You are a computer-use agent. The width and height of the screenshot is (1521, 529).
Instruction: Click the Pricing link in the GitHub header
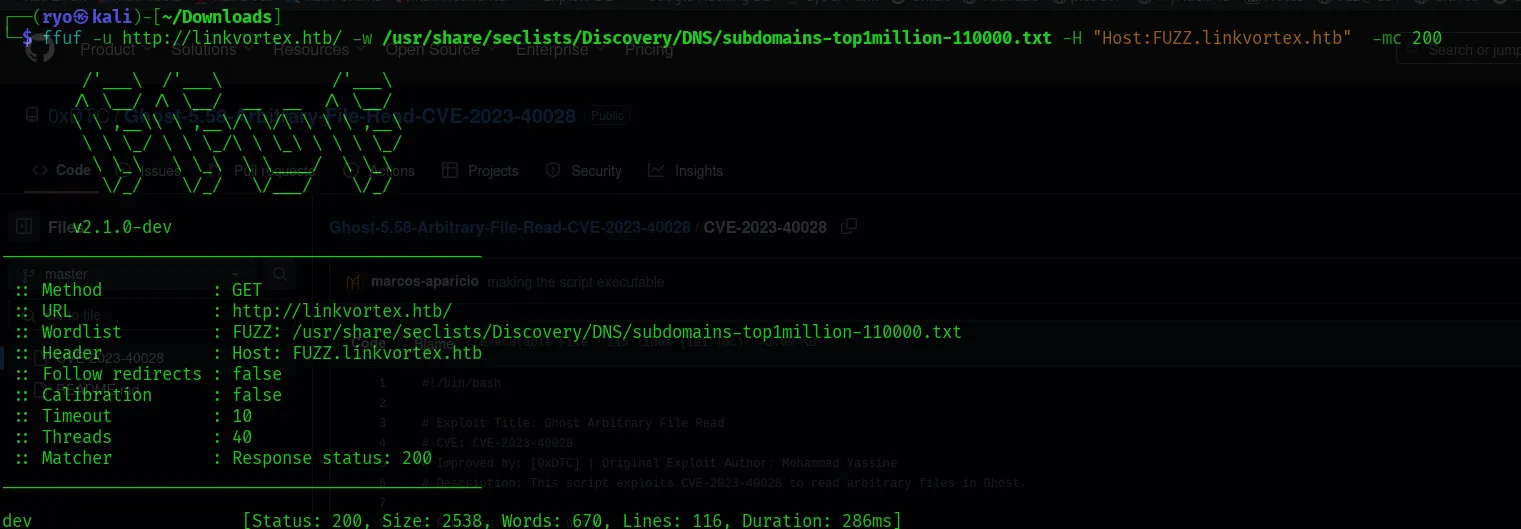pos(648,50)
